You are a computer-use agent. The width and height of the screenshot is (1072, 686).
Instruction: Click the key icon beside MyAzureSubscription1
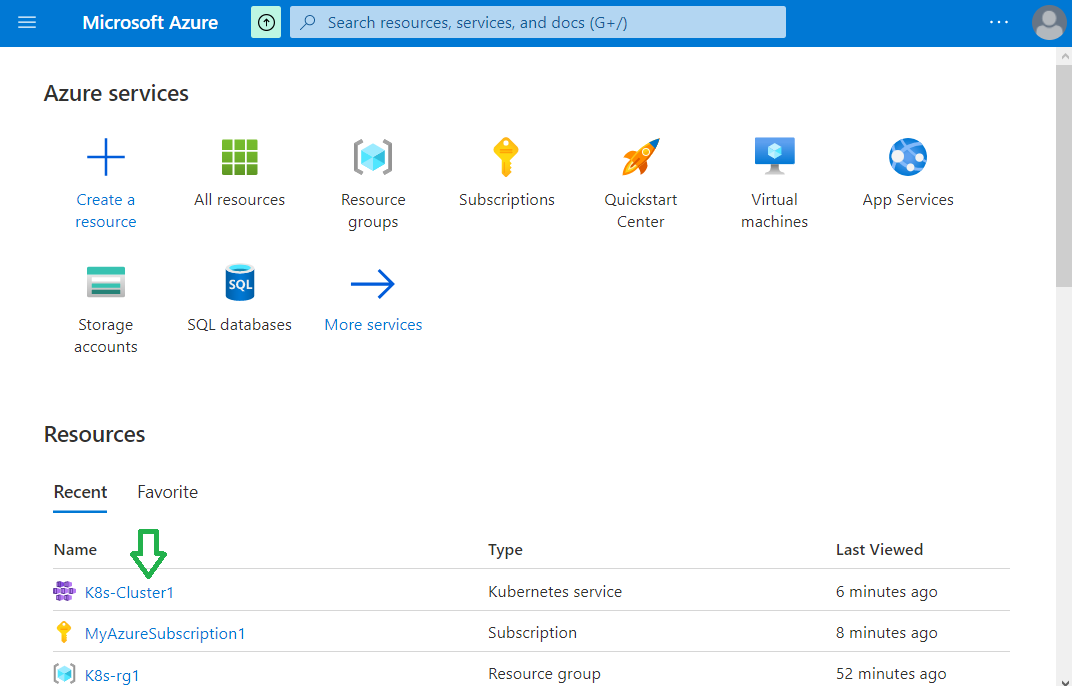[64, 632]
